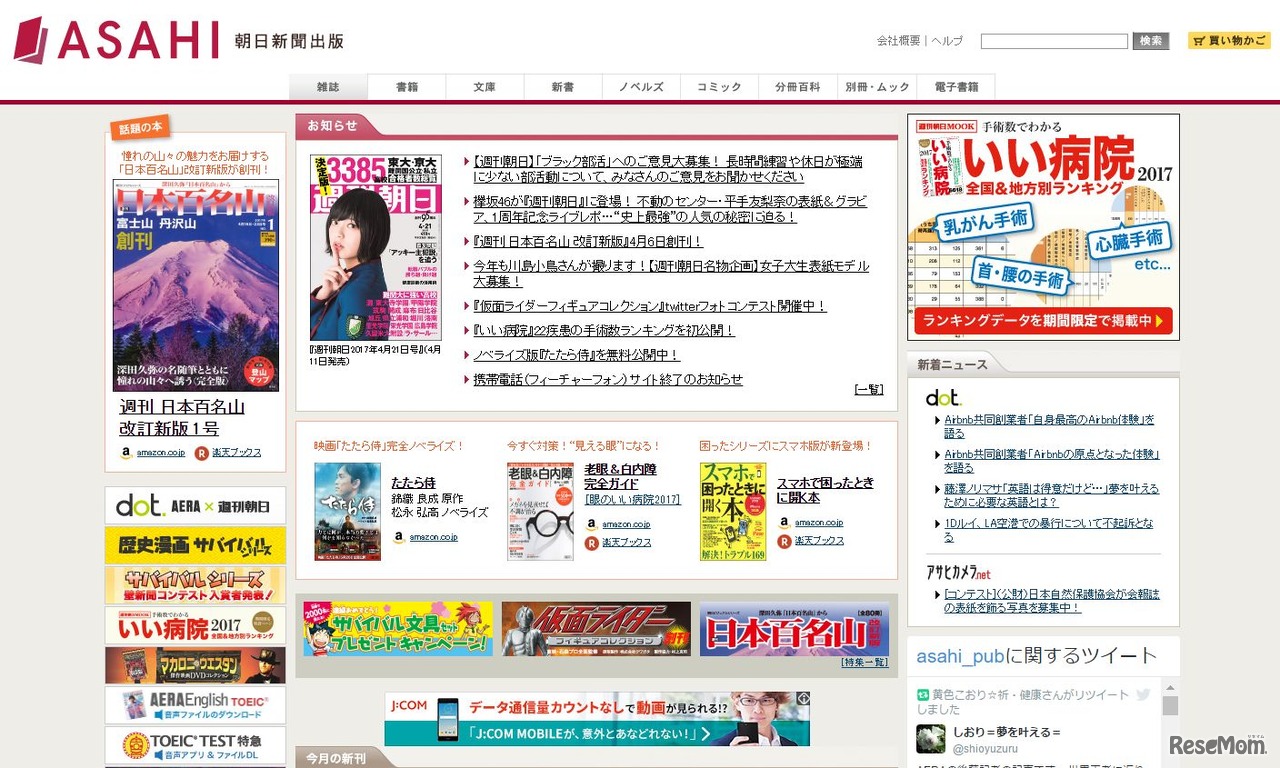The image size is (1280, 768).
Task: Click the ASAHI logo at top left
Action: pyautogui.click(x=116, y=40)
